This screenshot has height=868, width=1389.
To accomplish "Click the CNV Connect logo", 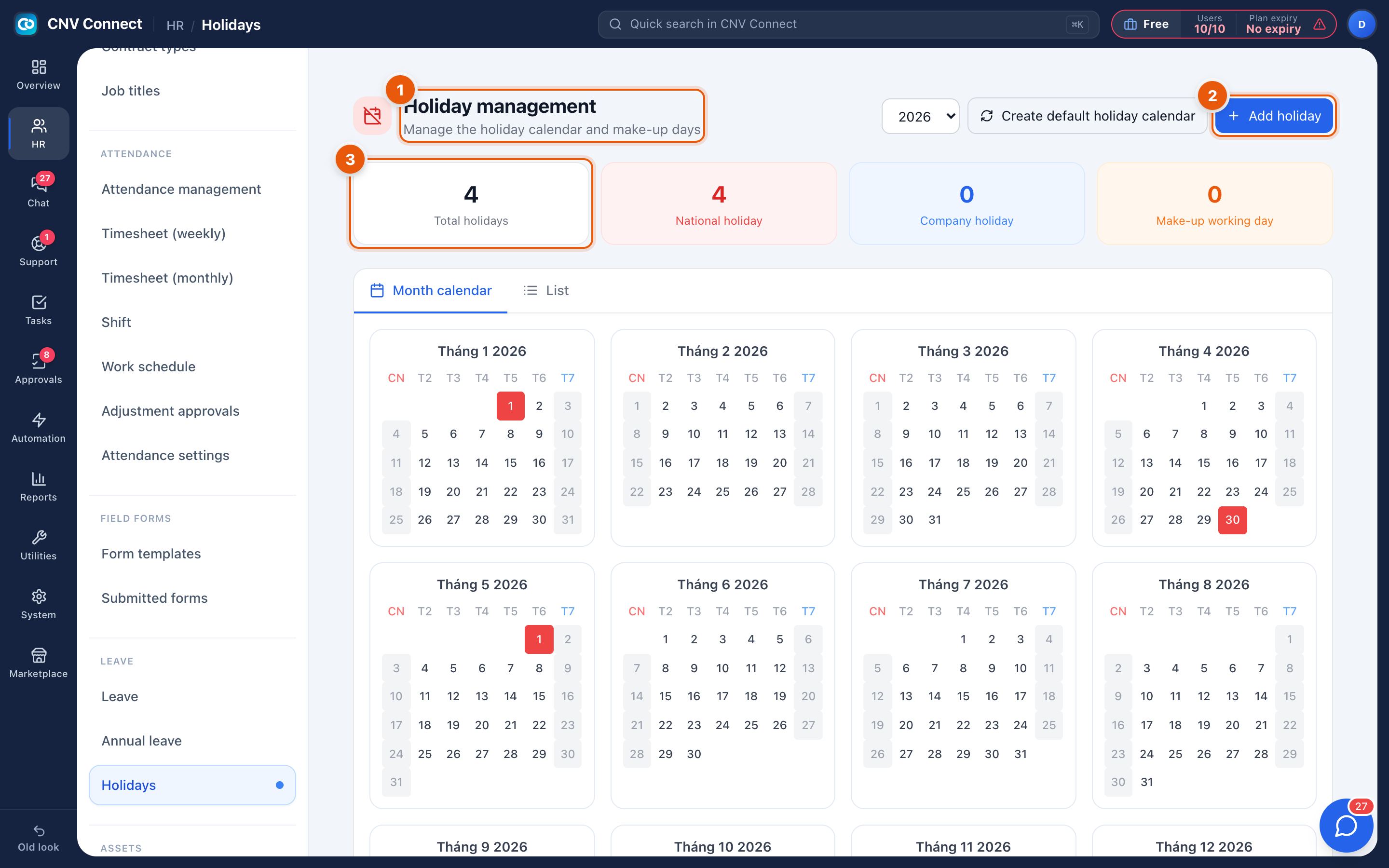I will 26,24.
